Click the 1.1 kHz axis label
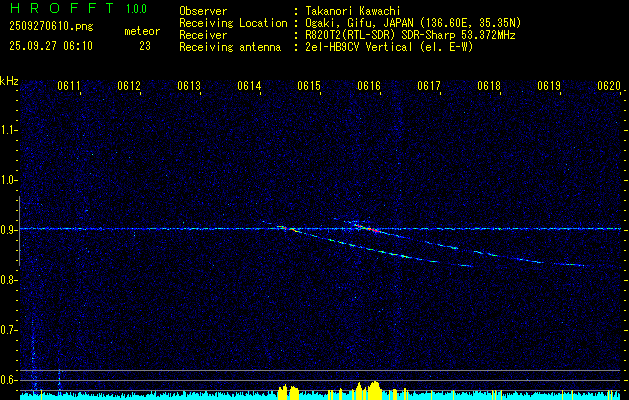The width and height of the screenshot is (629, 400). 8,130
